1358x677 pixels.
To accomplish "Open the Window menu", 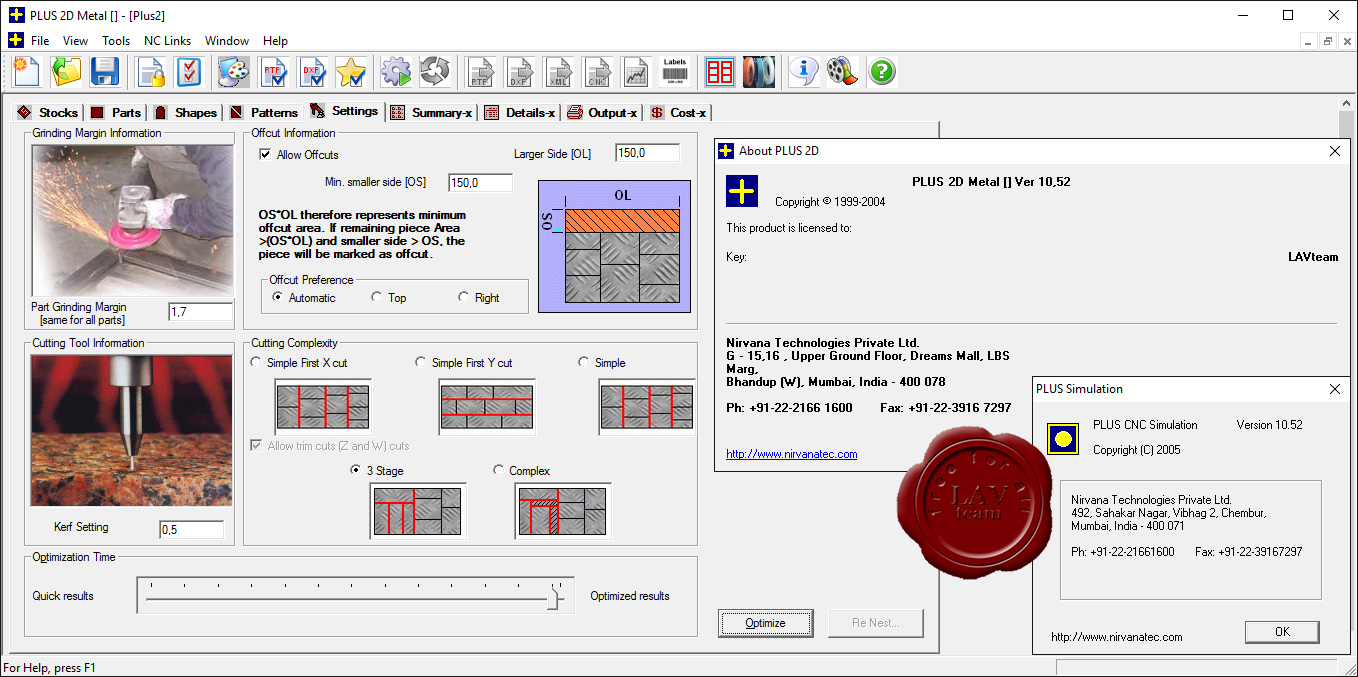I will click(x=227, y=41).
